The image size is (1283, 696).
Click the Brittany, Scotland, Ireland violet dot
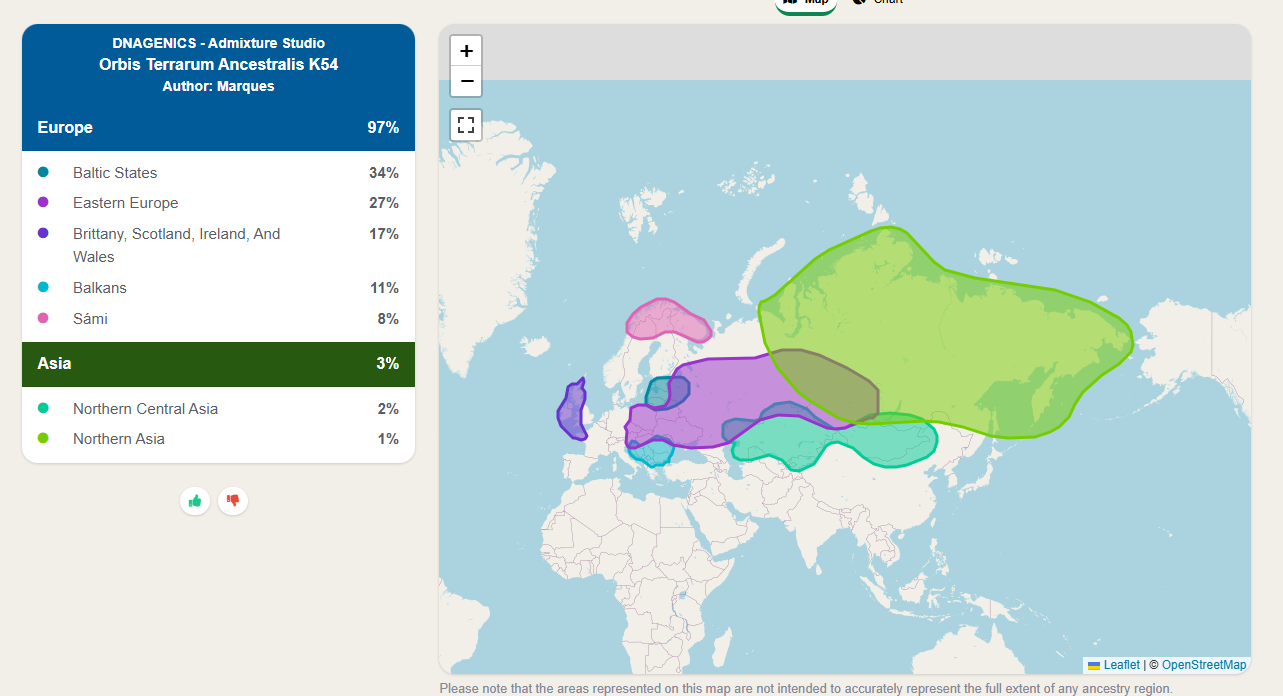pyautogui.click(x=43, y=234)
